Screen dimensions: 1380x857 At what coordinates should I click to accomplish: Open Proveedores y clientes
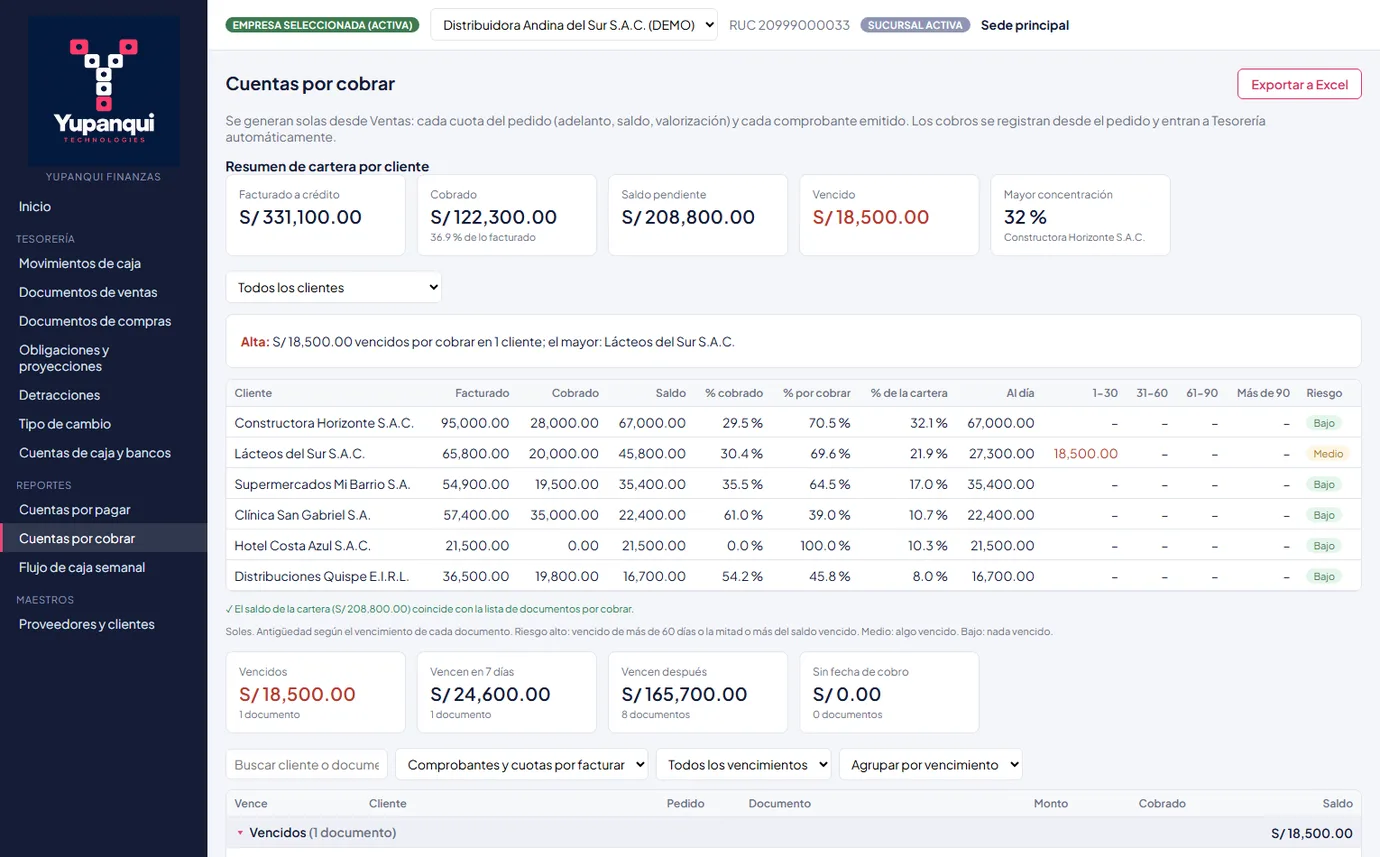tap(87, 624)
